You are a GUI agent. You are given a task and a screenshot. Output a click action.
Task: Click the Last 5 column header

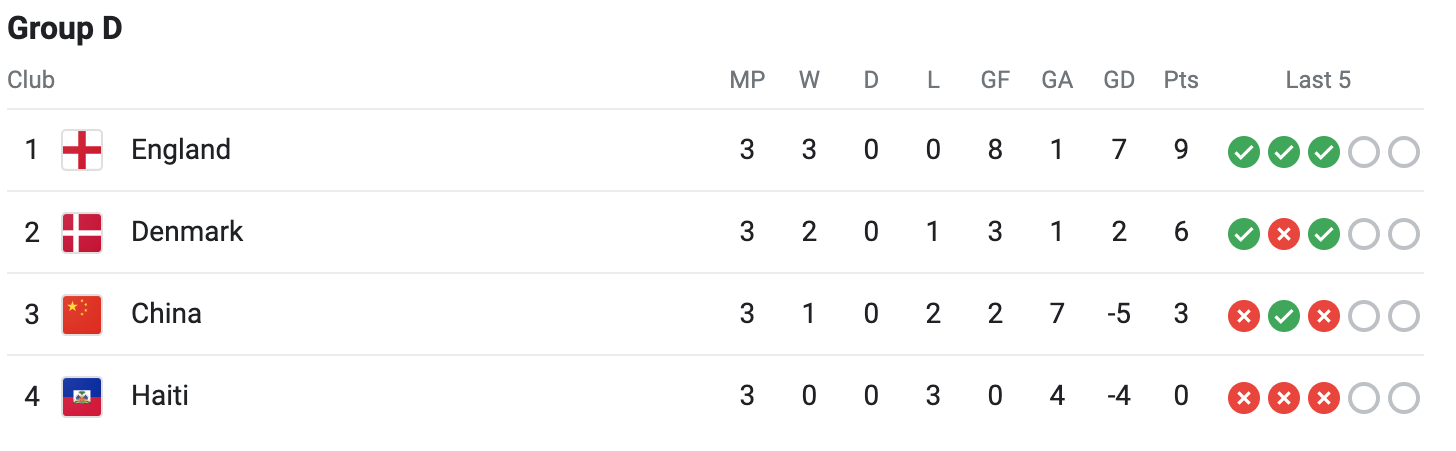1318,80
